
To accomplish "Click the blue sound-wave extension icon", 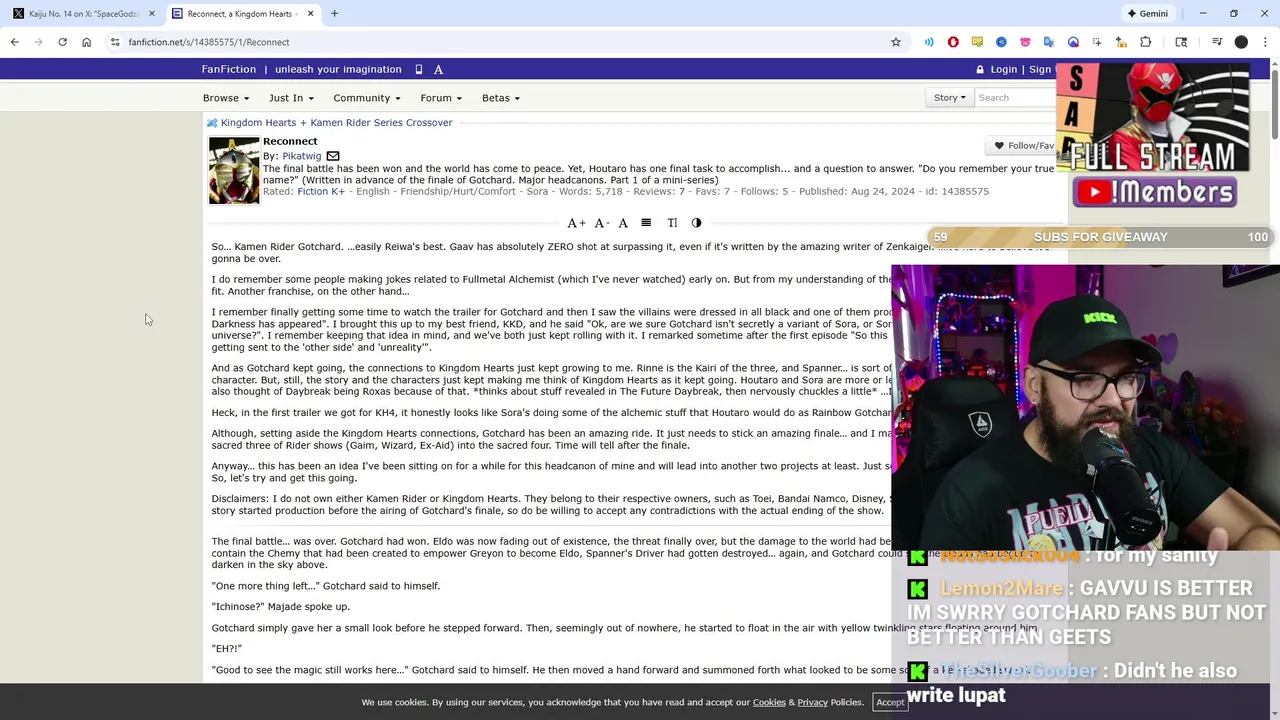I will 929,42.
